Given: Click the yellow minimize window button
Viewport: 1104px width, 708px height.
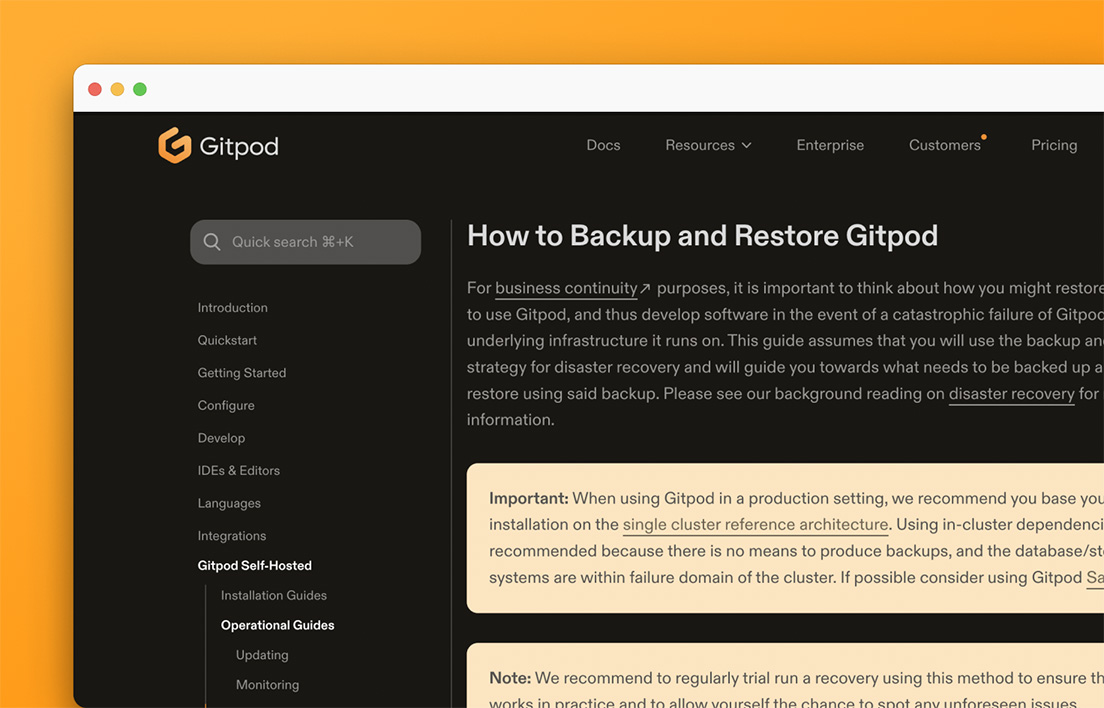Looking at the screenshot, I should (x=117, y=89).
